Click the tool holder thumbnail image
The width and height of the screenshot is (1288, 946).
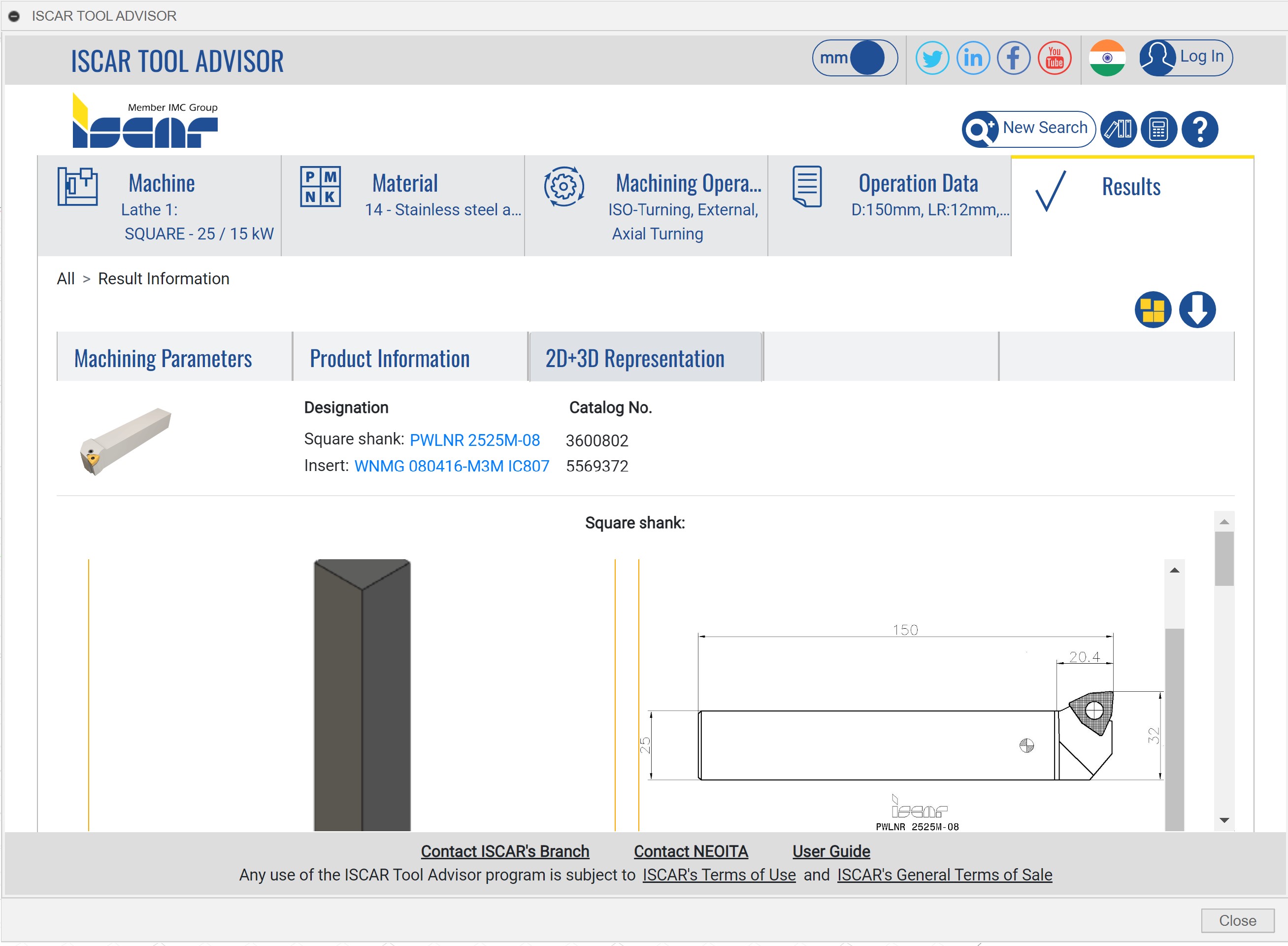tap(126, 441)
